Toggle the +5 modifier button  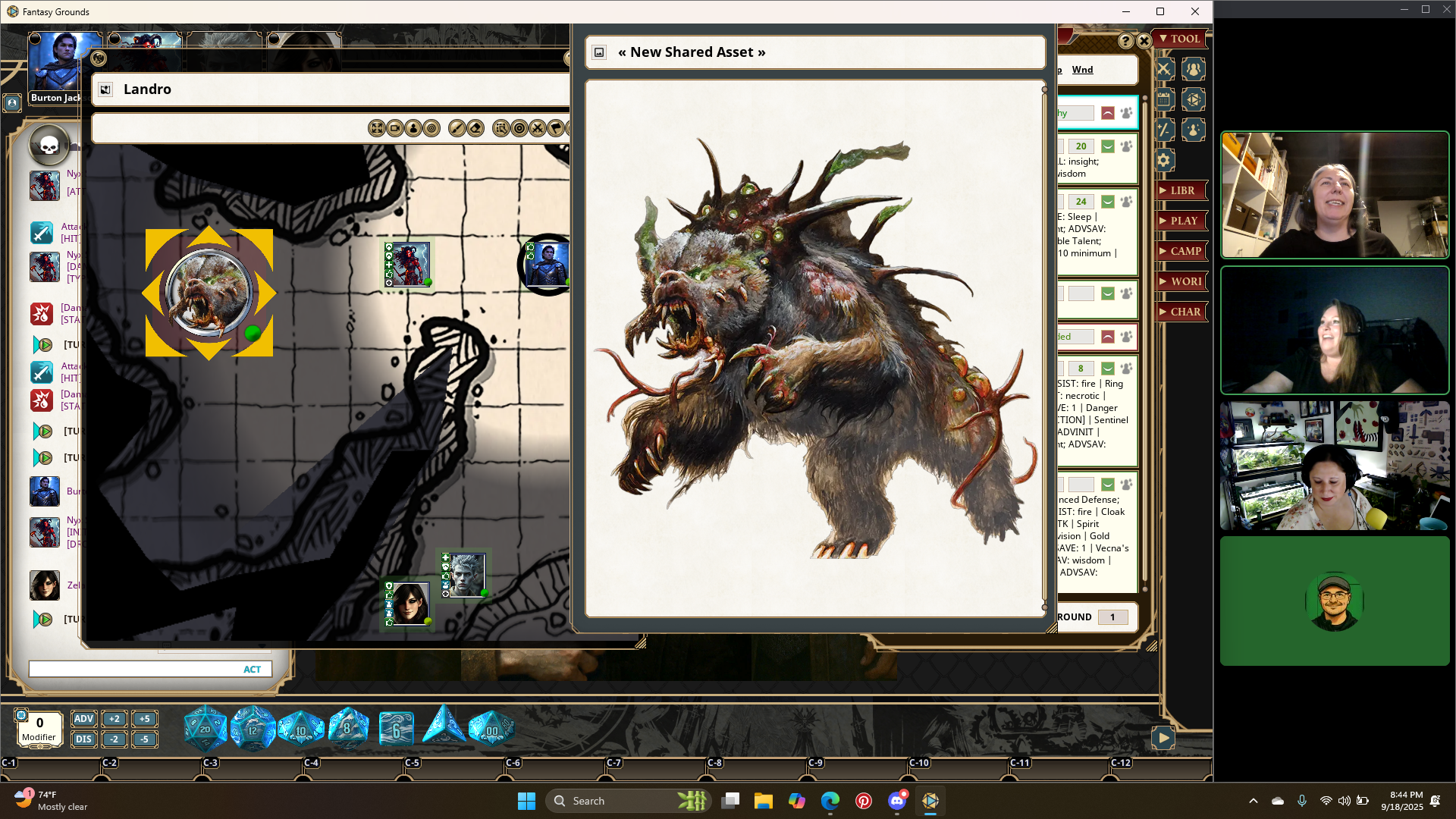[x=144, y=719]
